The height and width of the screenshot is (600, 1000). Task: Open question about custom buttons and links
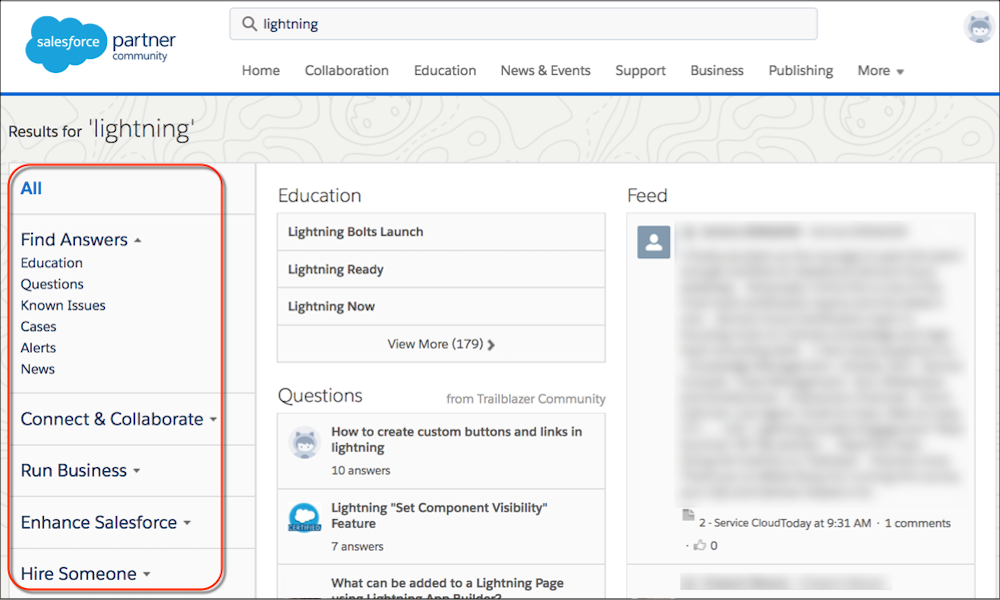click(x=457, y=440)
